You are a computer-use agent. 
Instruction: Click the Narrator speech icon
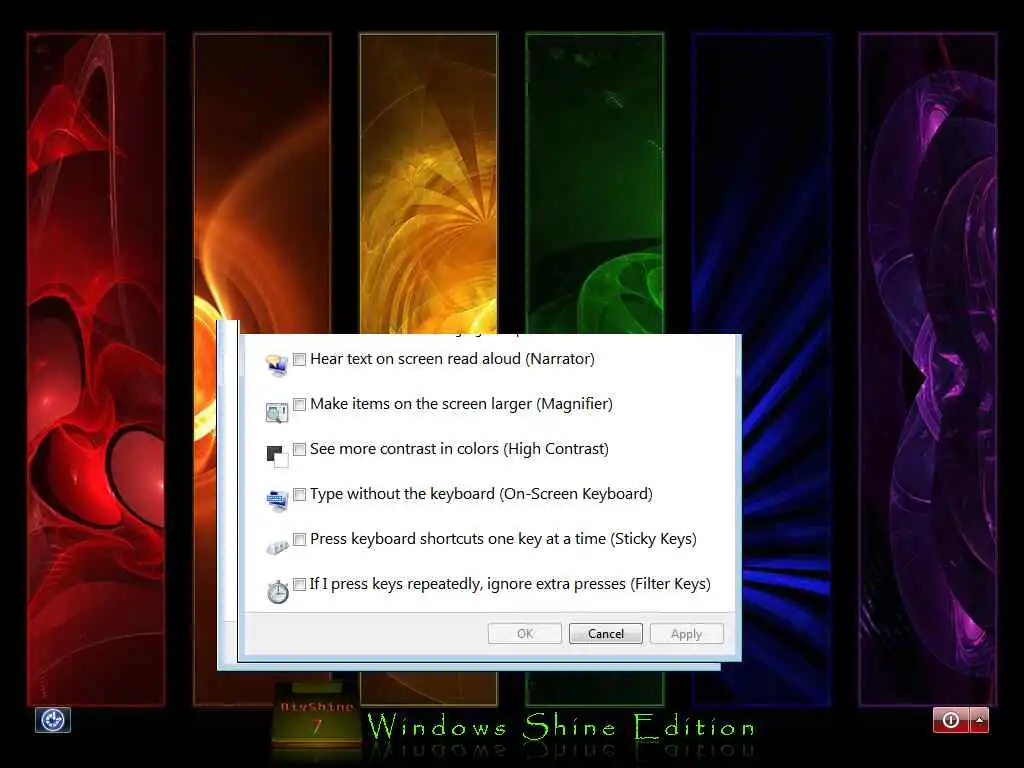click(x=277, y=366)
